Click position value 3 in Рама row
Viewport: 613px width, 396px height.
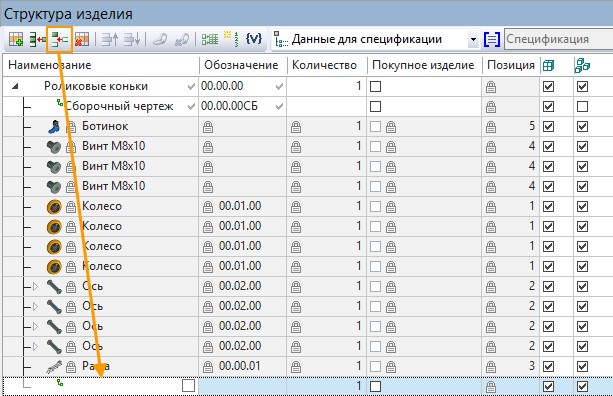532,366
